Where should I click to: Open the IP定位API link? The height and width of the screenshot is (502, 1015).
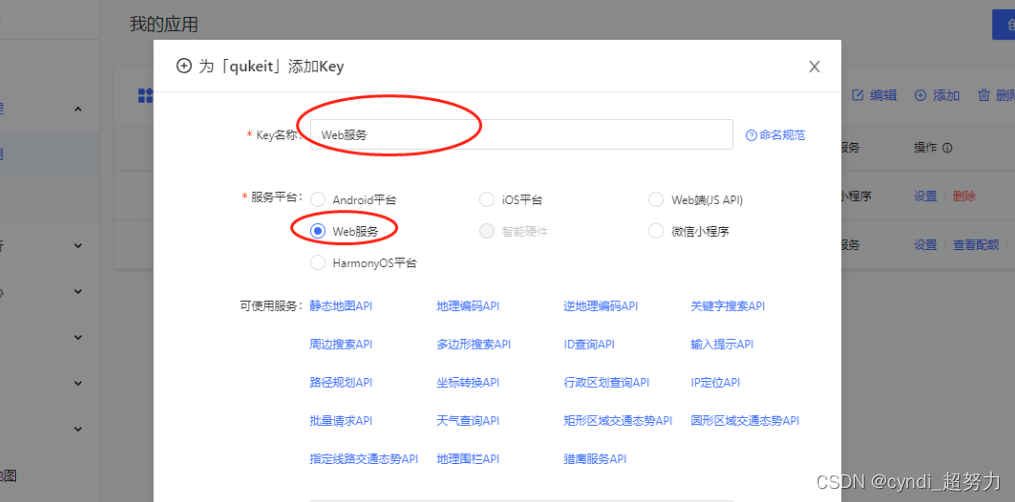click(715, 382)
